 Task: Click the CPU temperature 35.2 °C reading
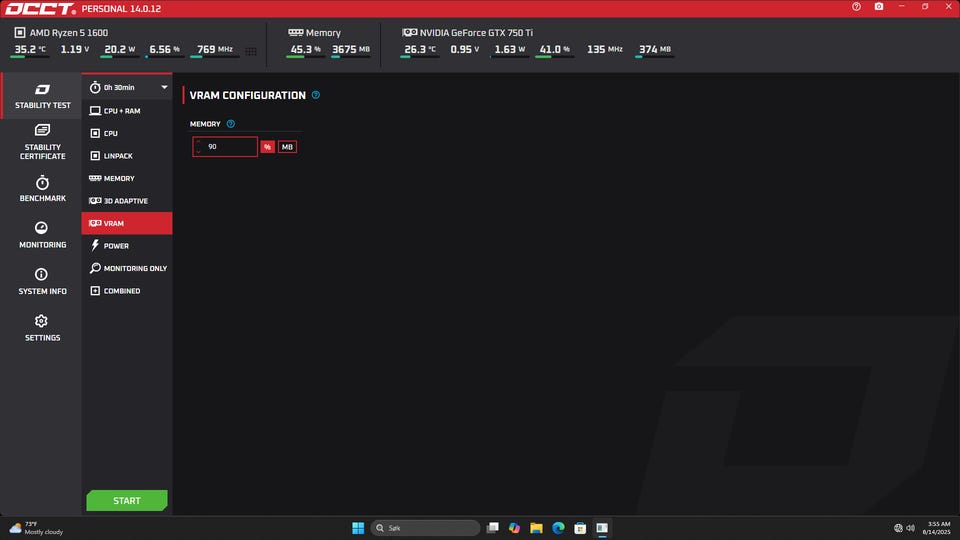point(29,50)
